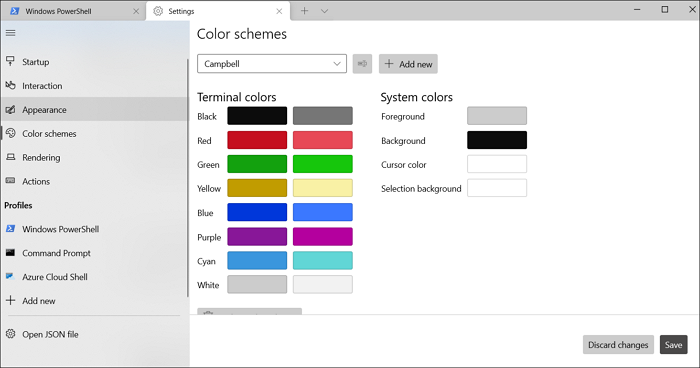Click the Rendering monitor icon
This screenshot has width=700, height=368.
[x=10, y=157]
